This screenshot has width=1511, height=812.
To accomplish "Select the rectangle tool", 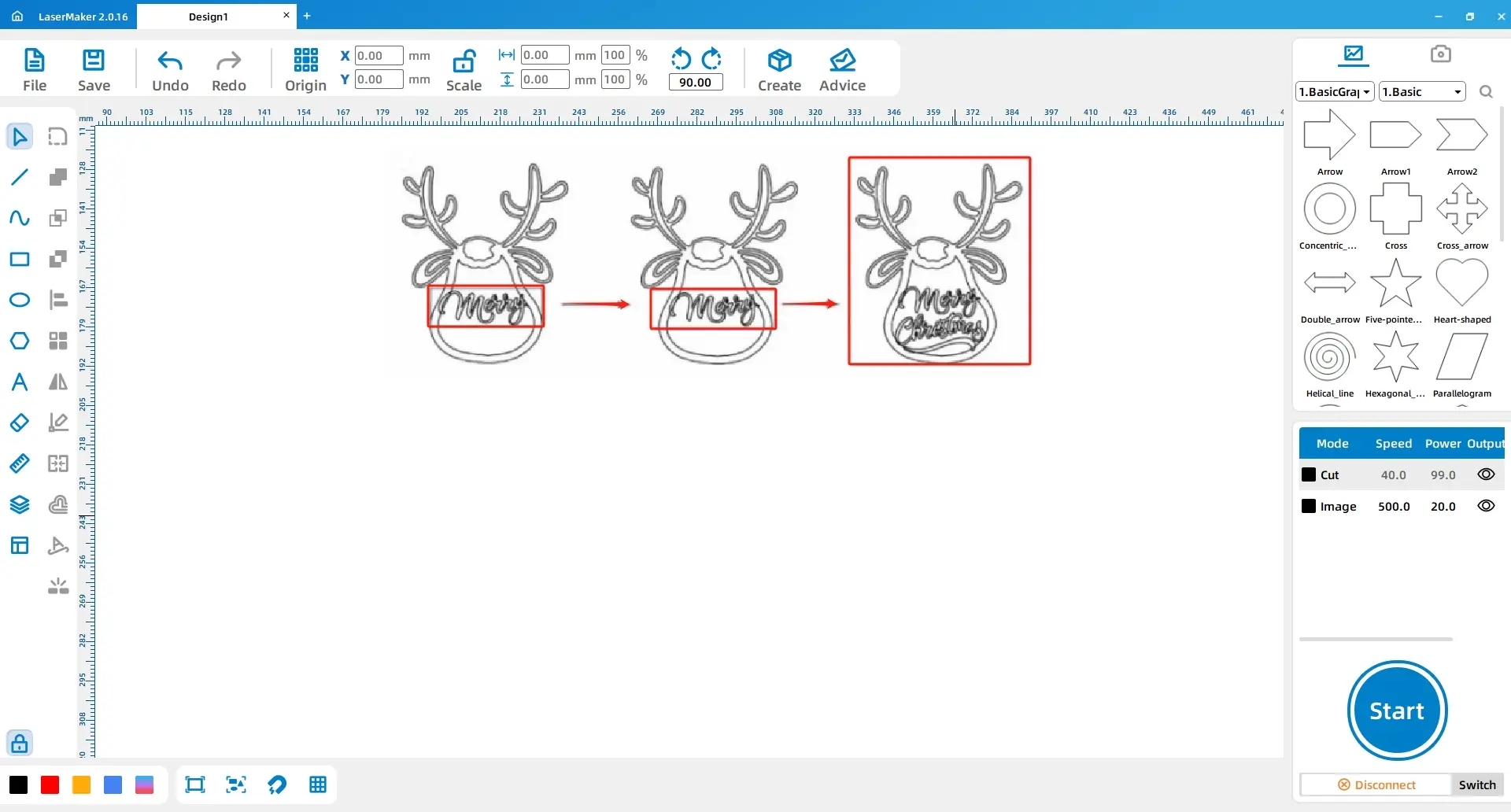I will (20, 259).
